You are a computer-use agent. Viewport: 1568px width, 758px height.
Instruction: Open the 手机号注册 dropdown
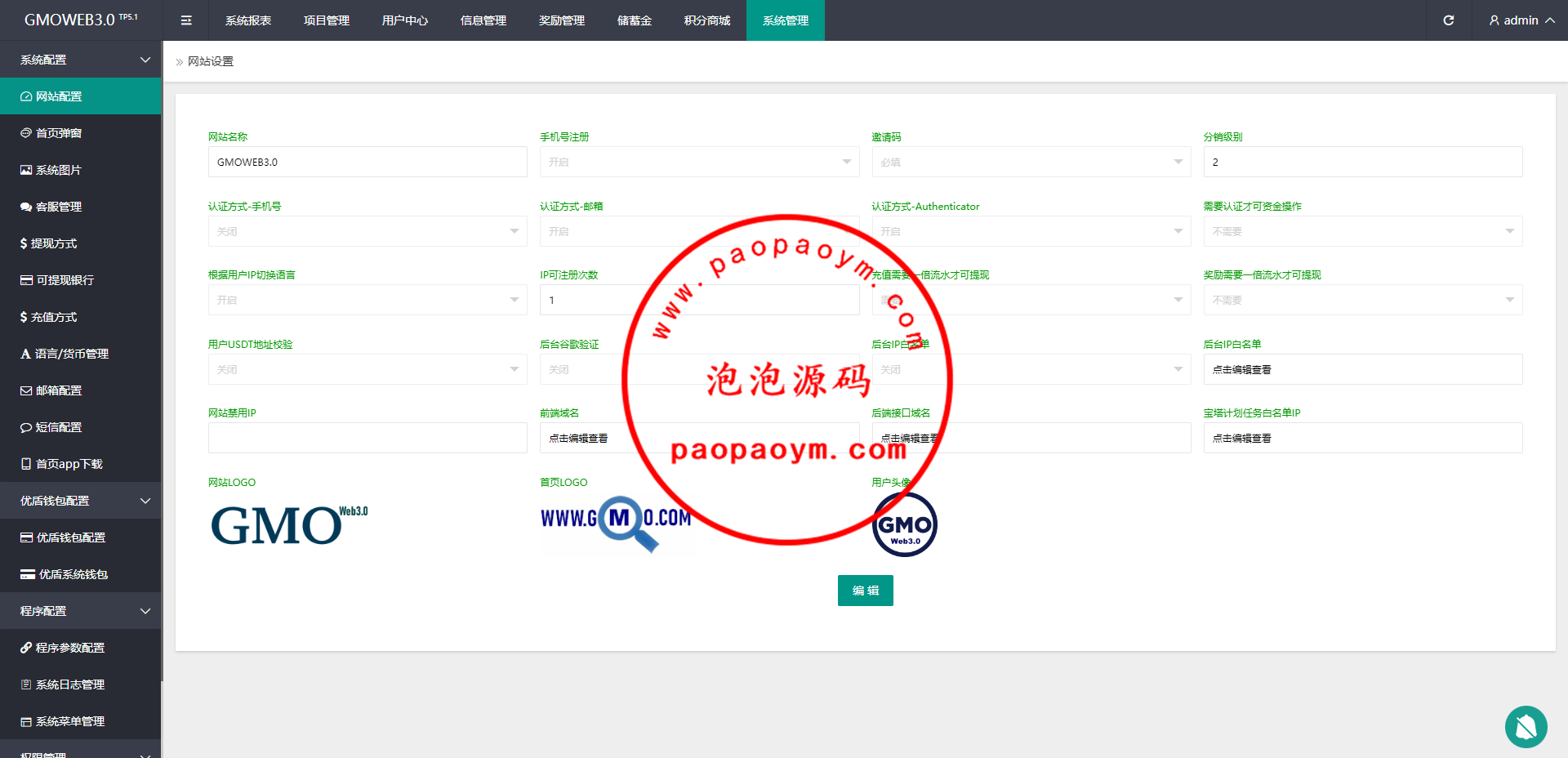[x=699, y=162]
